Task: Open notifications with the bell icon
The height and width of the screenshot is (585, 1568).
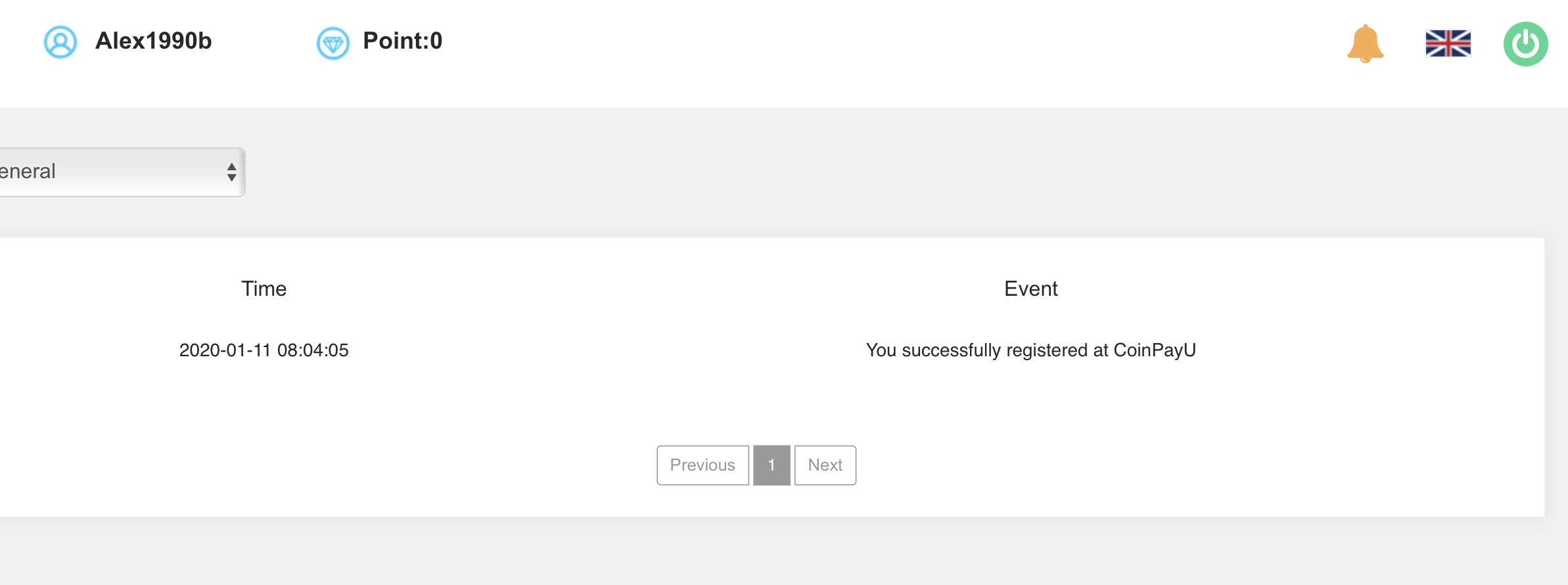Action: 1365,43
